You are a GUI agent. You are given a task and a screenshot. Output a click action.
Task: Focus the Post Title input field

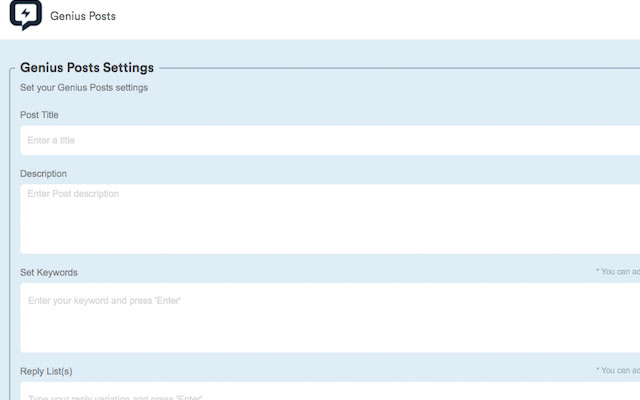point(330,140)
